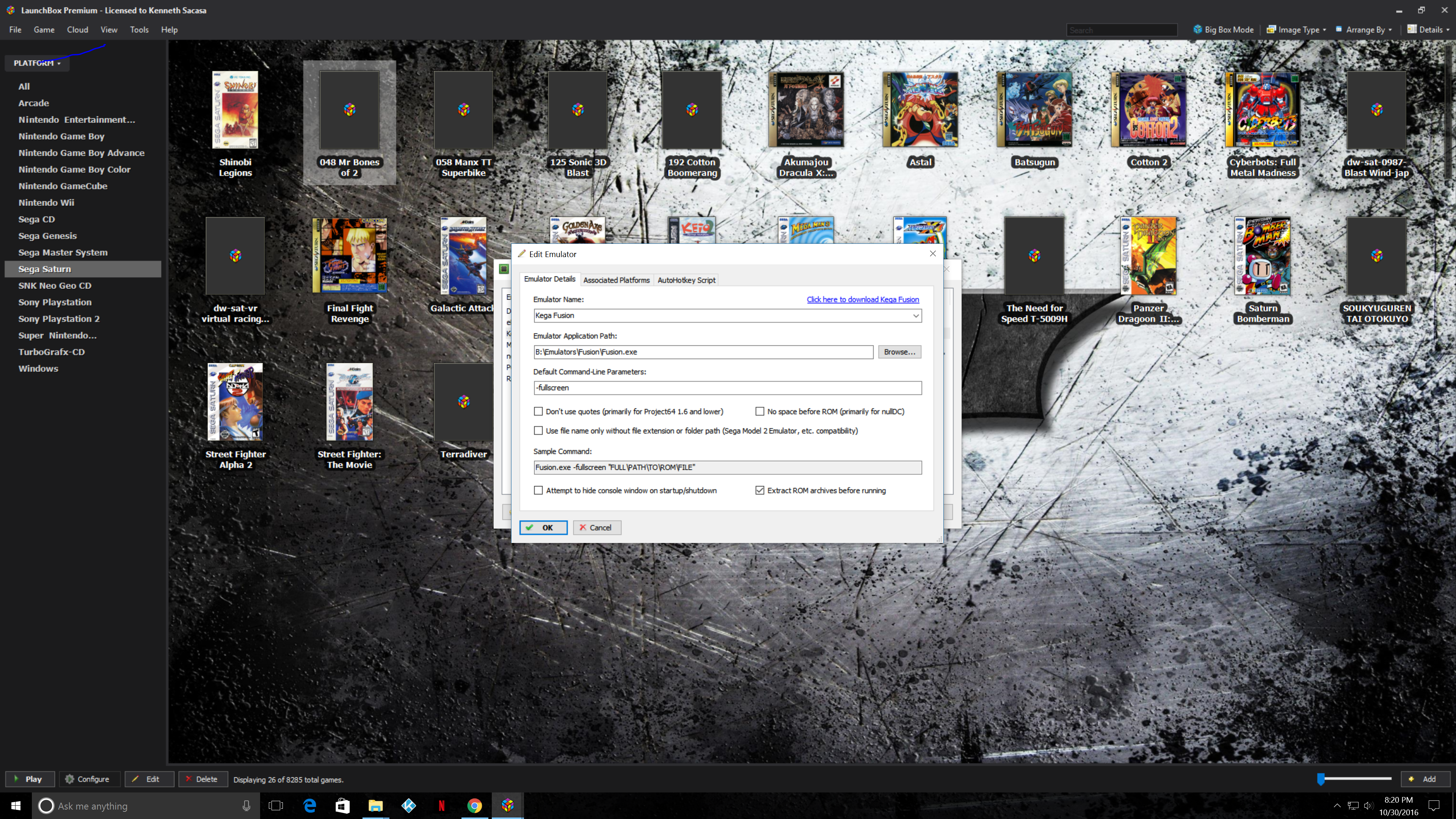
Task: Select Panzer Dragoon II cover
Action: (1148, 256)
